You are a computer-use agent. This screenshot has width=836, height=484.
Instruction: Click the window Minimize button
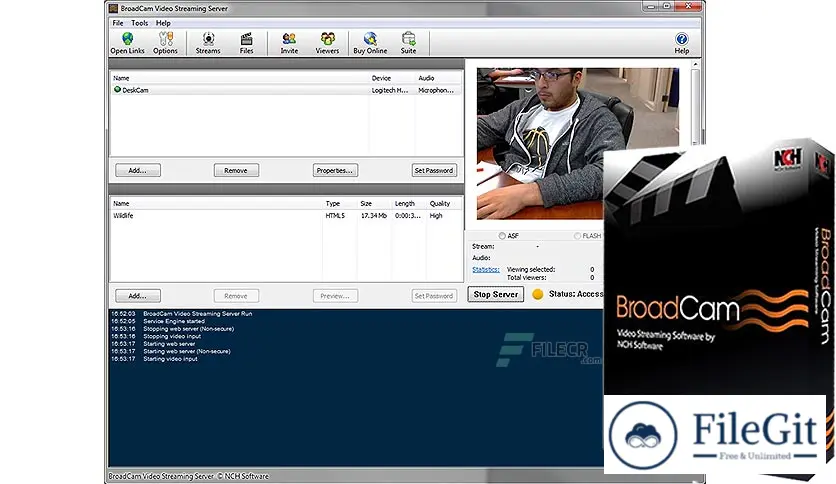coord(650,6)
